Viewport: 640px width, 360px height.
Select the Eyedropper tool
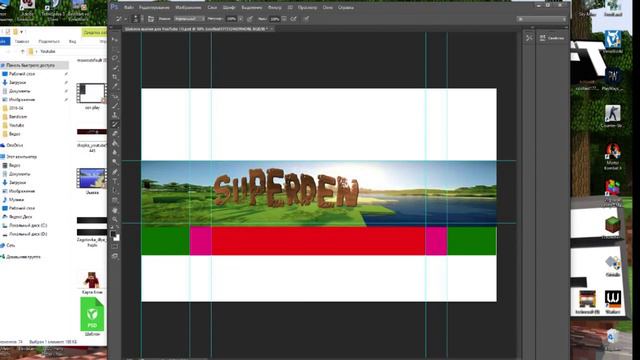click(x=115, y=87)
